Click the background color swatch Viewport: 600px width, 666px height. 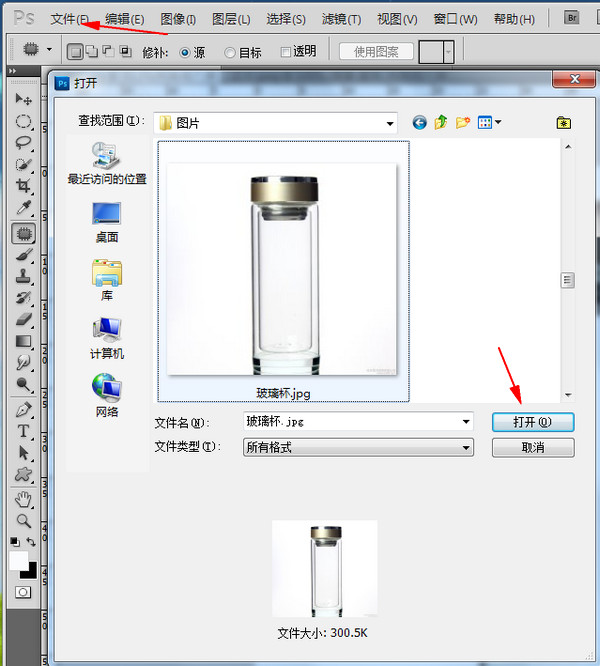tap(32, 574)
